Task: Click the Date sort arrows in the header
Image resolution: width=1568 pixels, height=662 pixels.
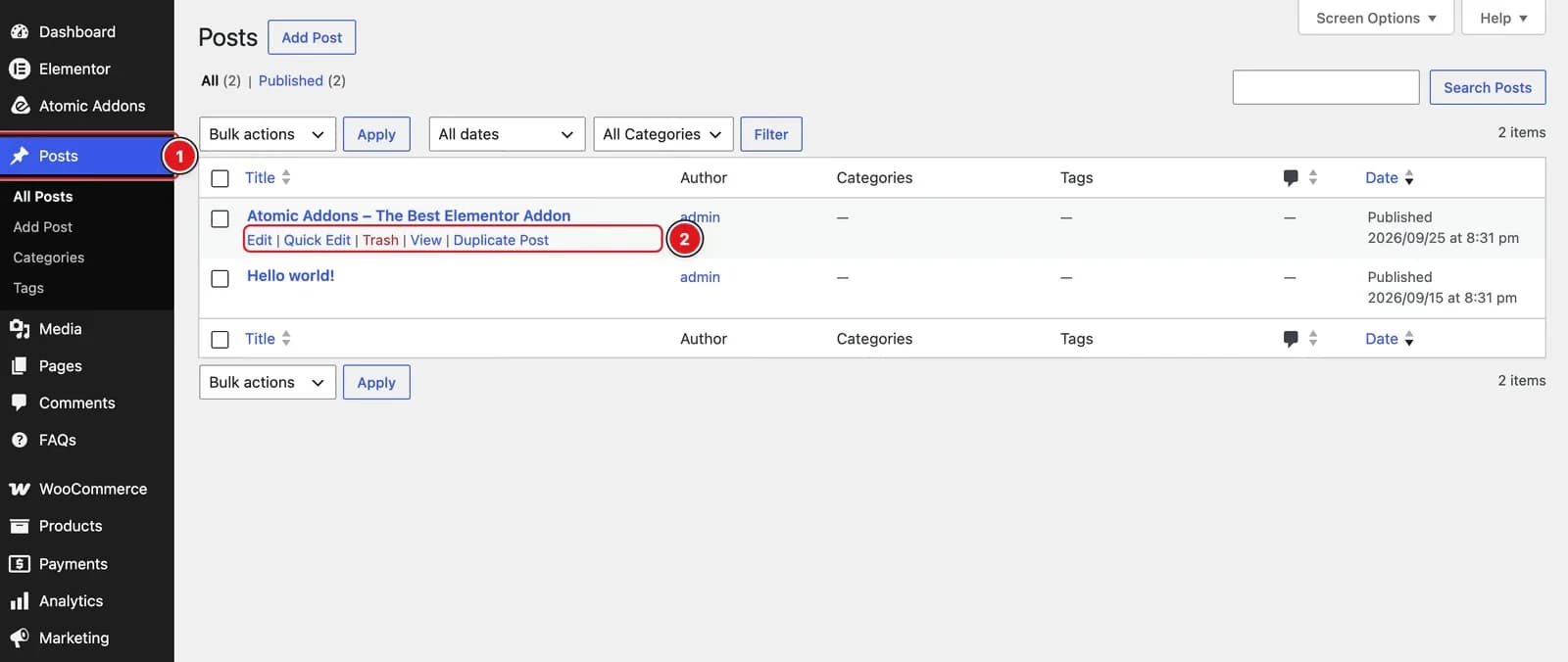Action: (1409, 177)
